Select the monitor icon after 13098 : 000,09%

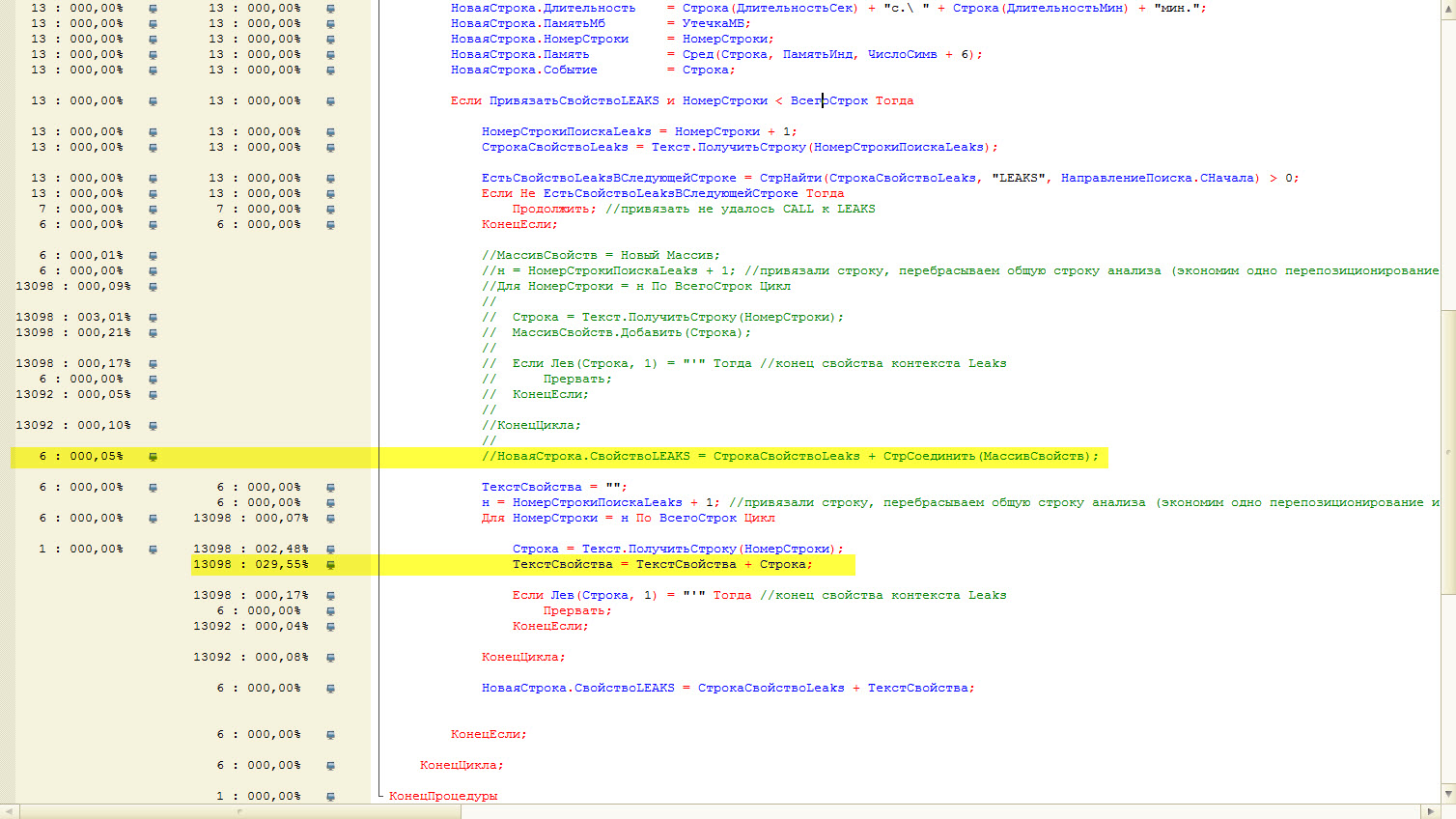click(x=153, y=287)
